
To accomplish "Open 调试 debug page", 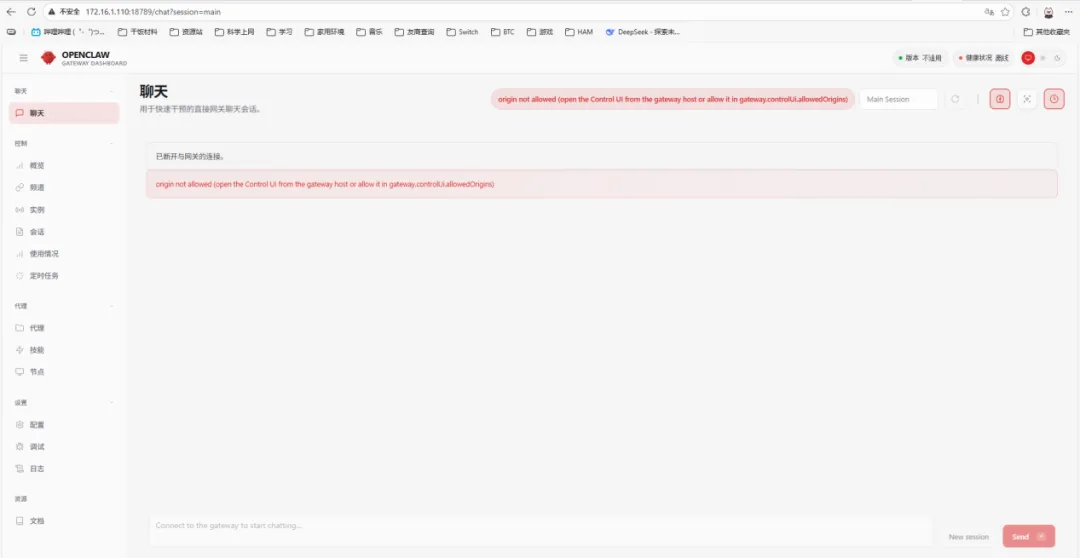I will (x=64, y=447).
